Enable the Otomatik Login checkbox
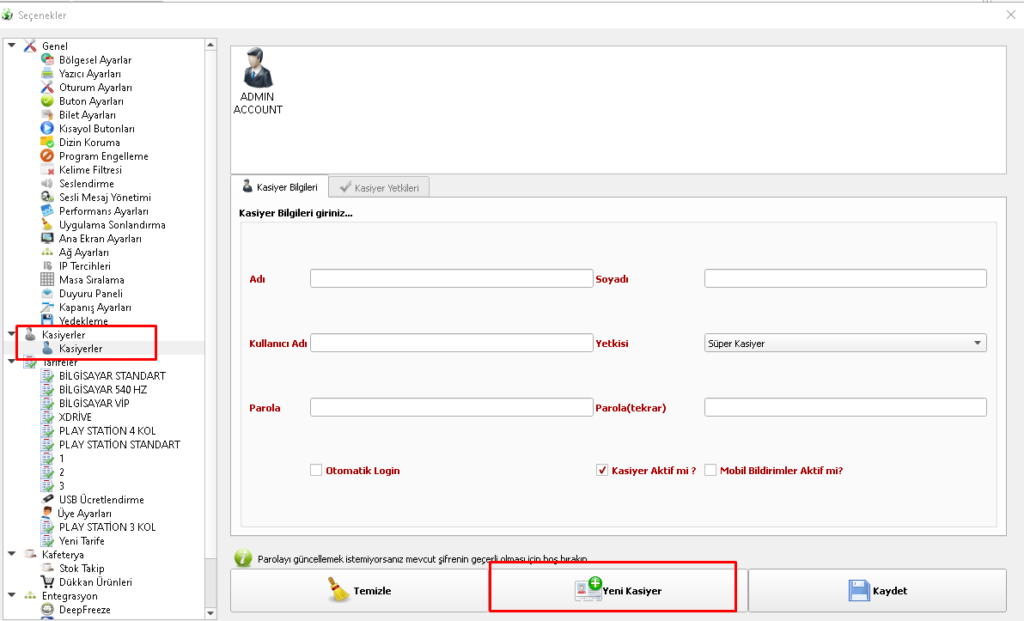The image size is (1024, 621). [316, 470]
